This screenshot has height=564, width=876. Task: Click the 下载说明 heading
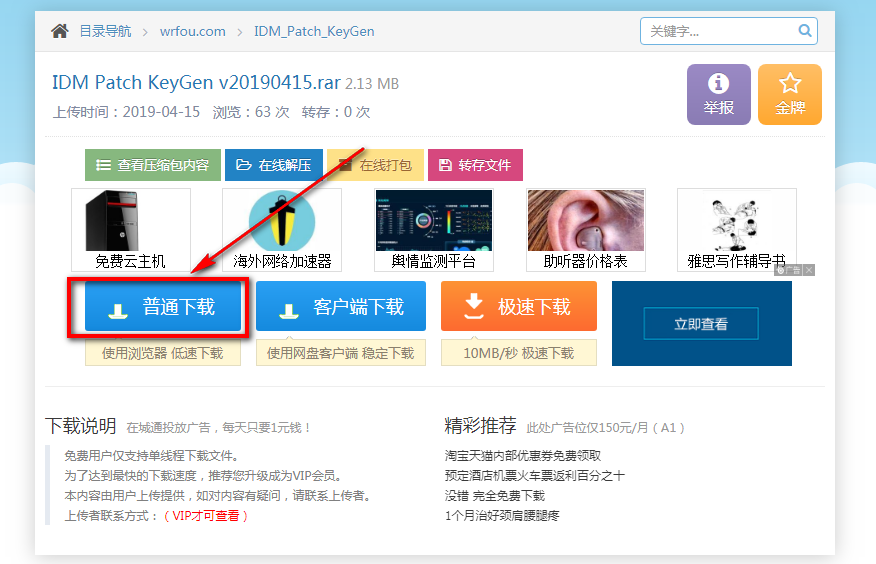(81, 426)
